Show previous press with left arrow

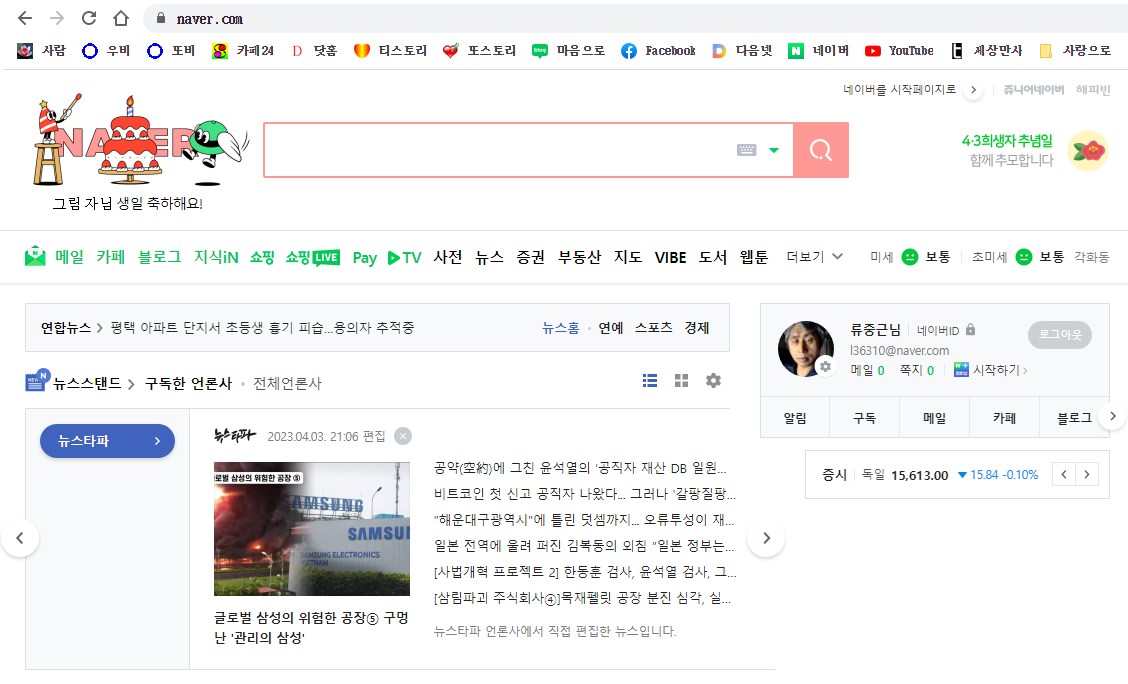19,538
